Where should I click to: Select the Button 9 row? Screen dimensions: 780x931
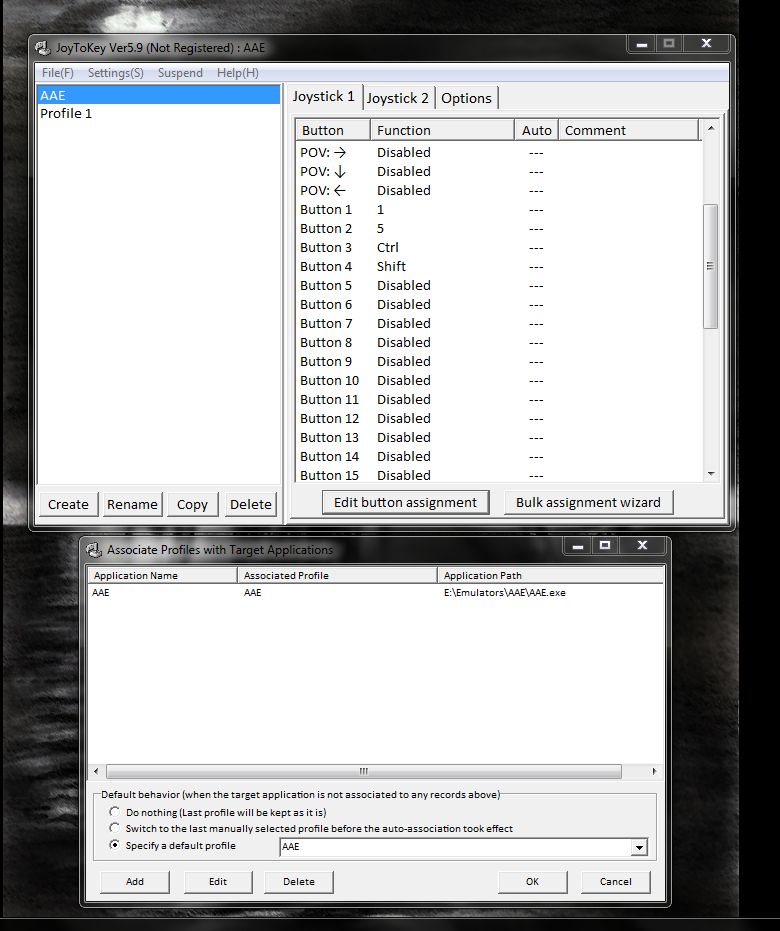pos(499,362)
